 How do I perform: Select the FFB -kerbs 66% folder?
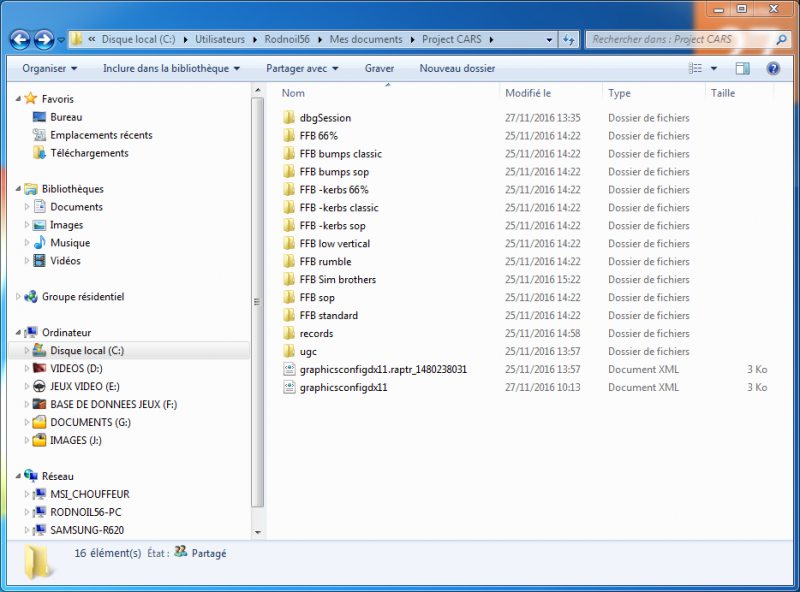[334, 189]
